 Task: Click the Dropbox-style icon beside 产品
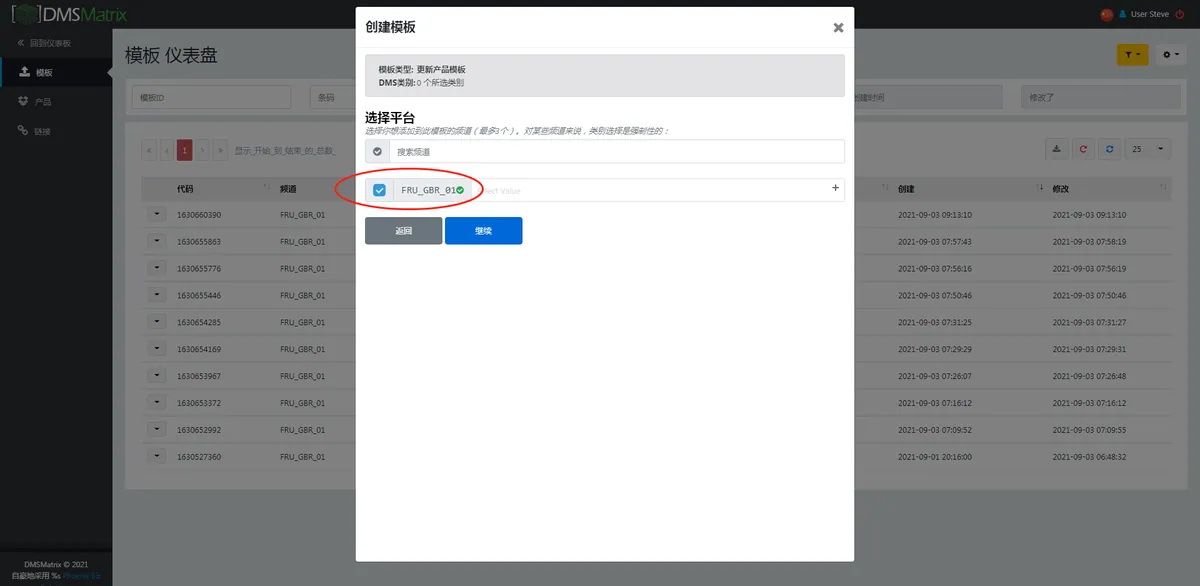tap(24, 101)
